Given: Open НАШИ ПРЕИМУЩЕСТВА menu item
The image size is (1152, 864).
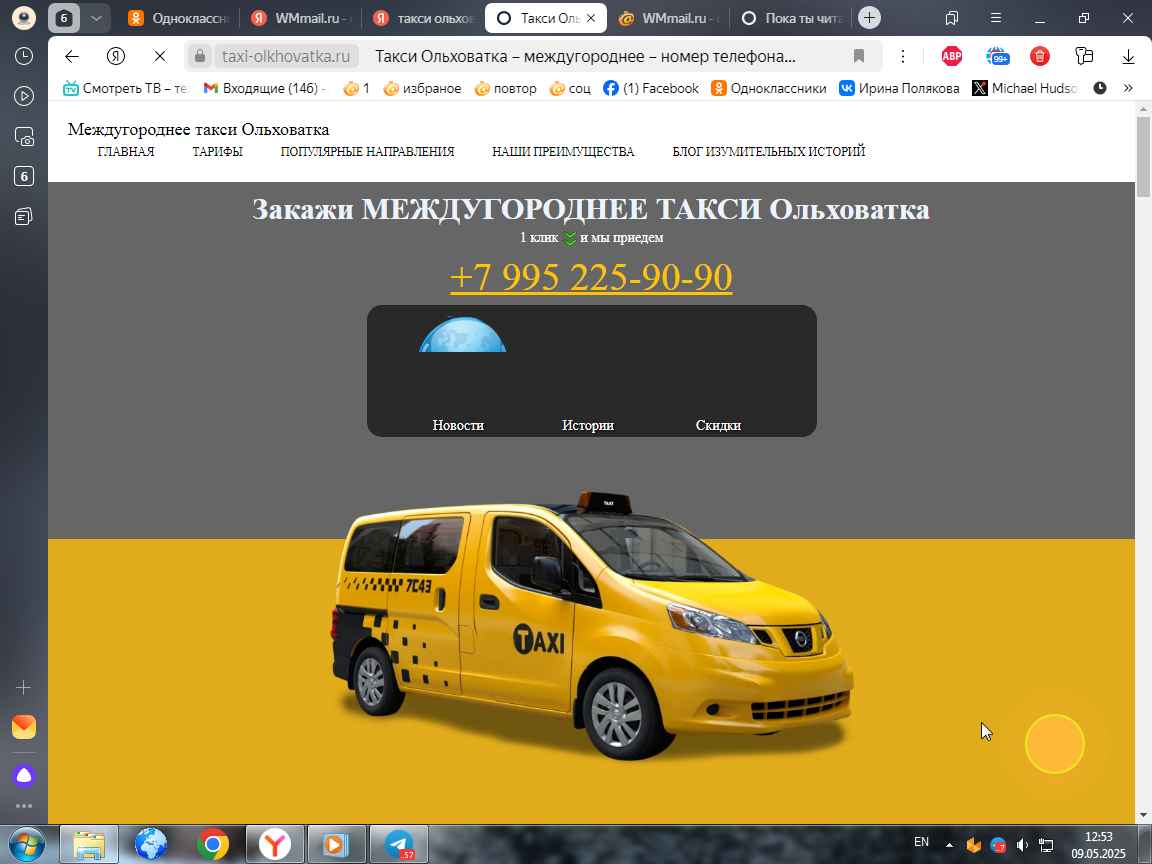Looking at the screenshot, I should click(563, 151).
